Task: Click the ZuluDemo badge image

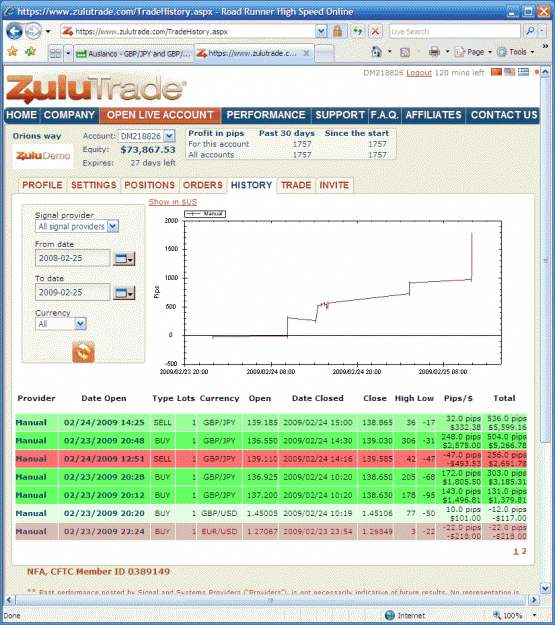Action: 43,156
